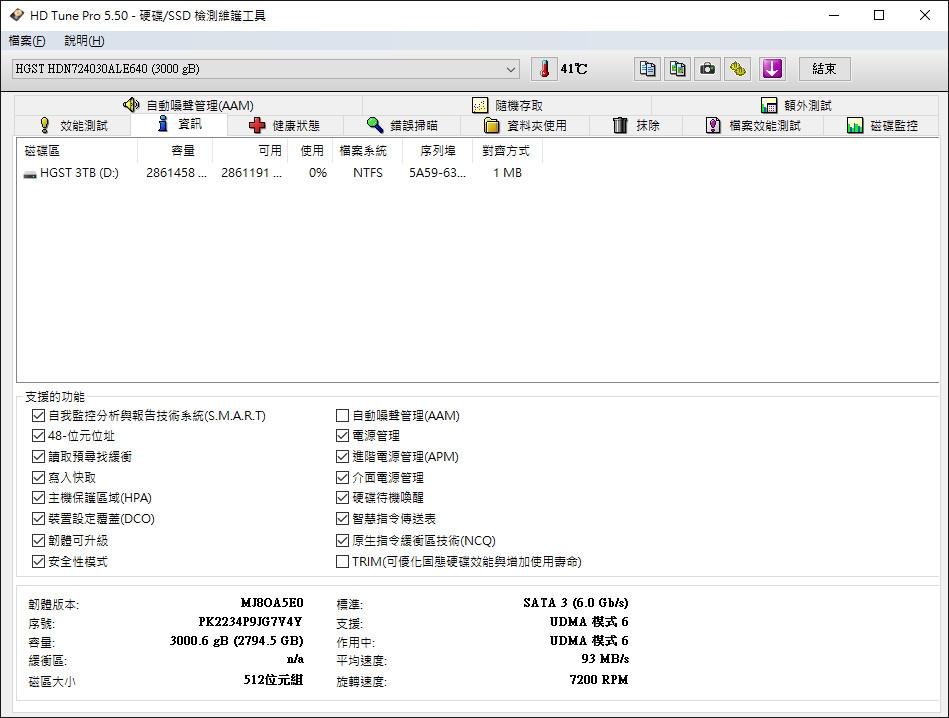
Task: Click the document icon on 檔案效能測試 tab
Action: click(714, 125)
